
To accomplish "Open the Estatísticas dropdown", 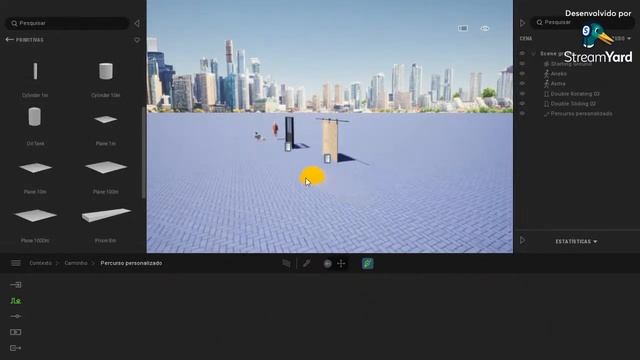I will point(576,242).
